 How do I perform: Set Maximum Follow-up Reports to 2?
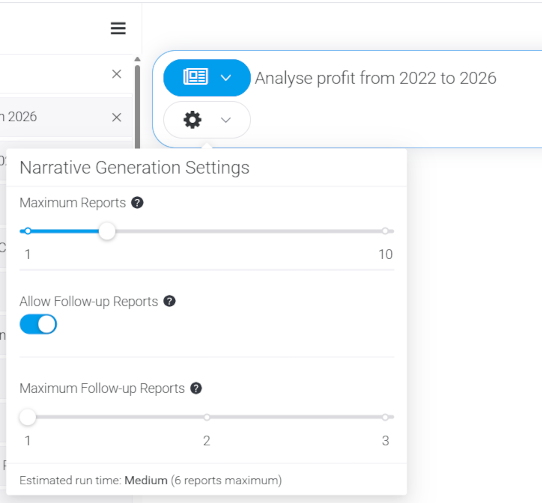(x=207, y=417)
